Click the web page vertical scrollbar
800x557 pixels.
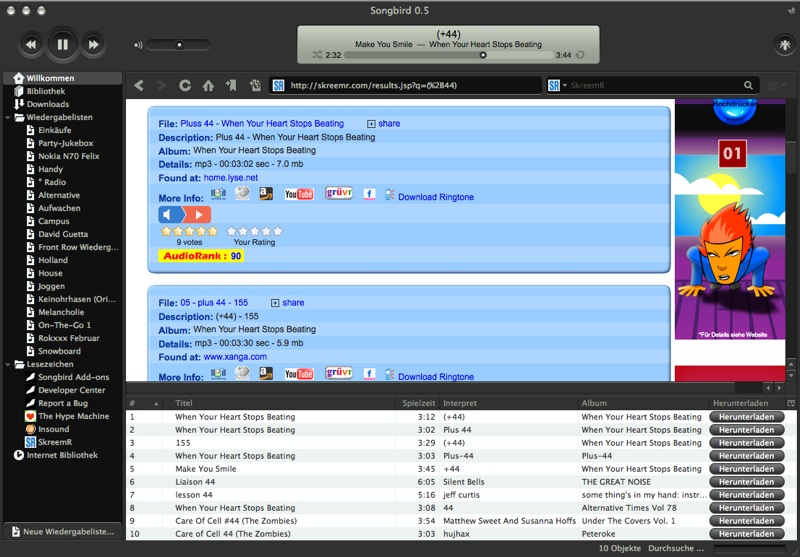(x=791, y=240)
